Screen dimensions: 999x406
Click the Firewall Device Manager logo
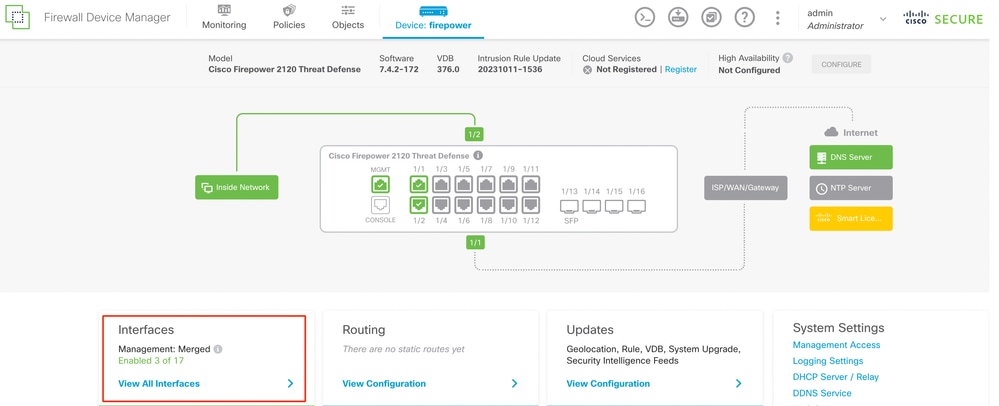pyautogui.click(x=18, y=18)
